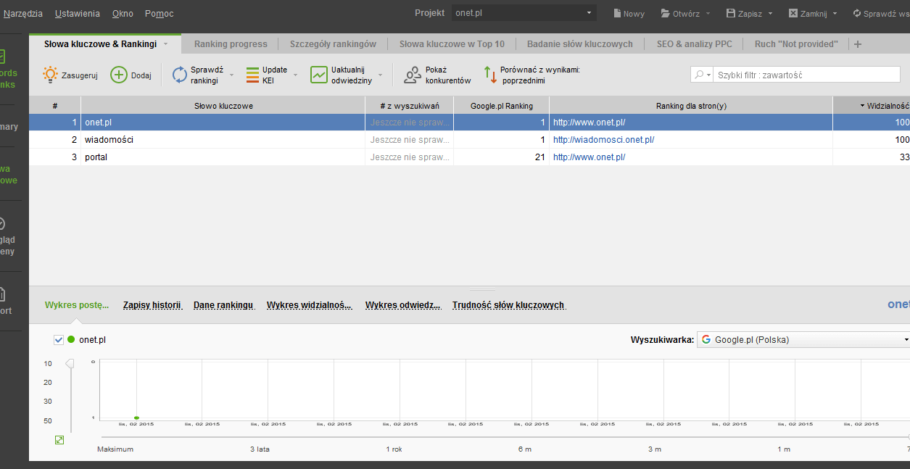910x469 pixels.
Task: Click the green expand chart icon
Action: click(59, 440)
